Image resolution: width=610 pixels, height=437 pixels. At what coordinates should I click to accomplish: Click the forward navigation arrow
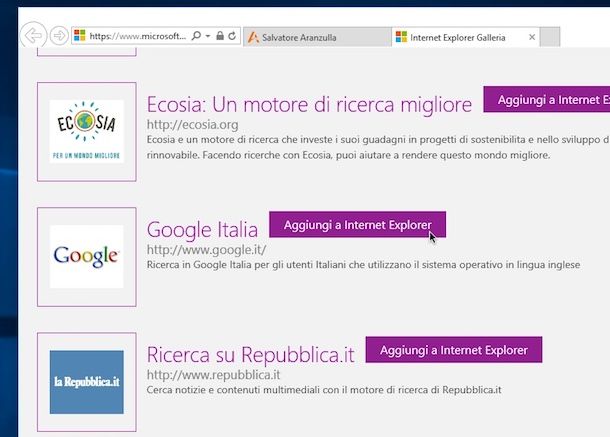59,36
